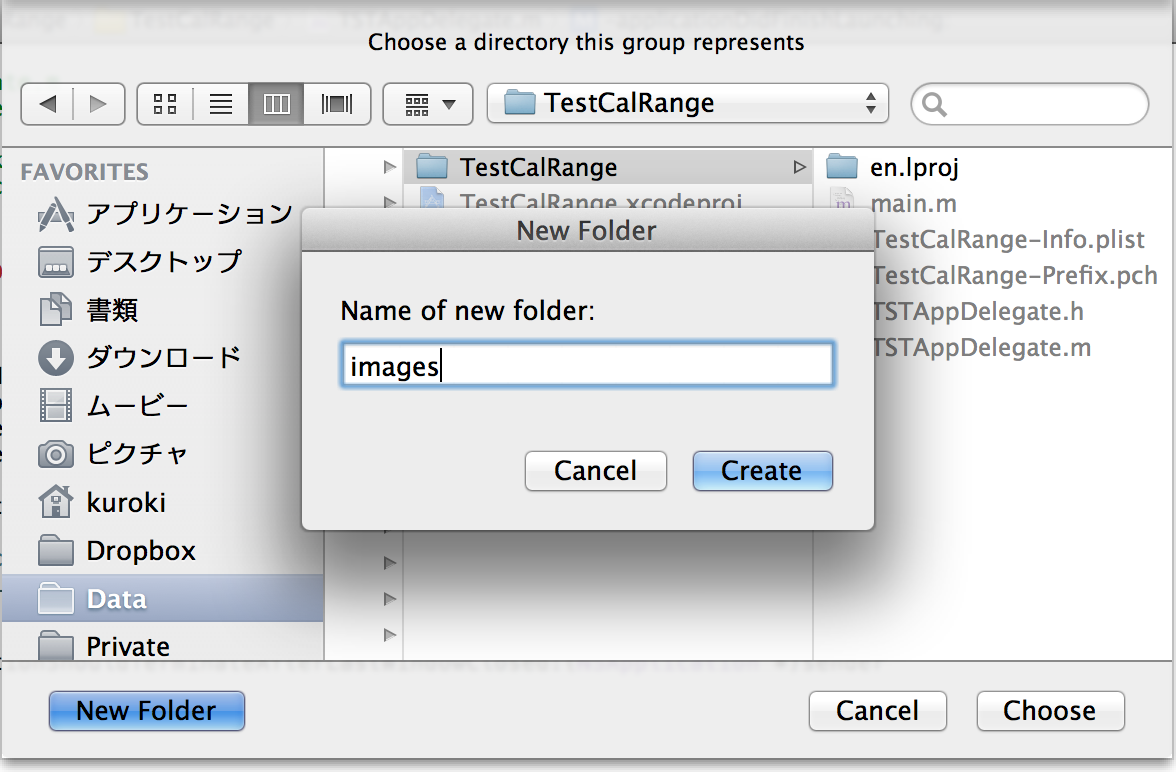Click TSTAppDelegate.h file
Screen dimensions: 1176x772
pos(979,311)
